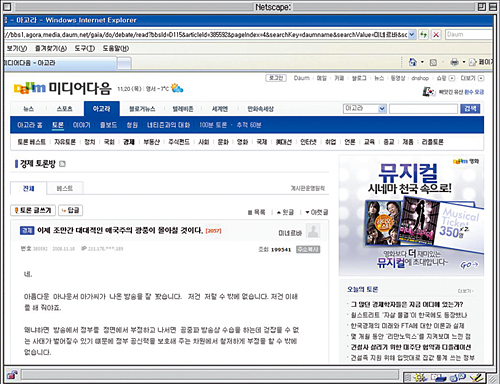Click the Daum logo
The width and height of the screenshot is (500, 384).
(x=29, y=88)
